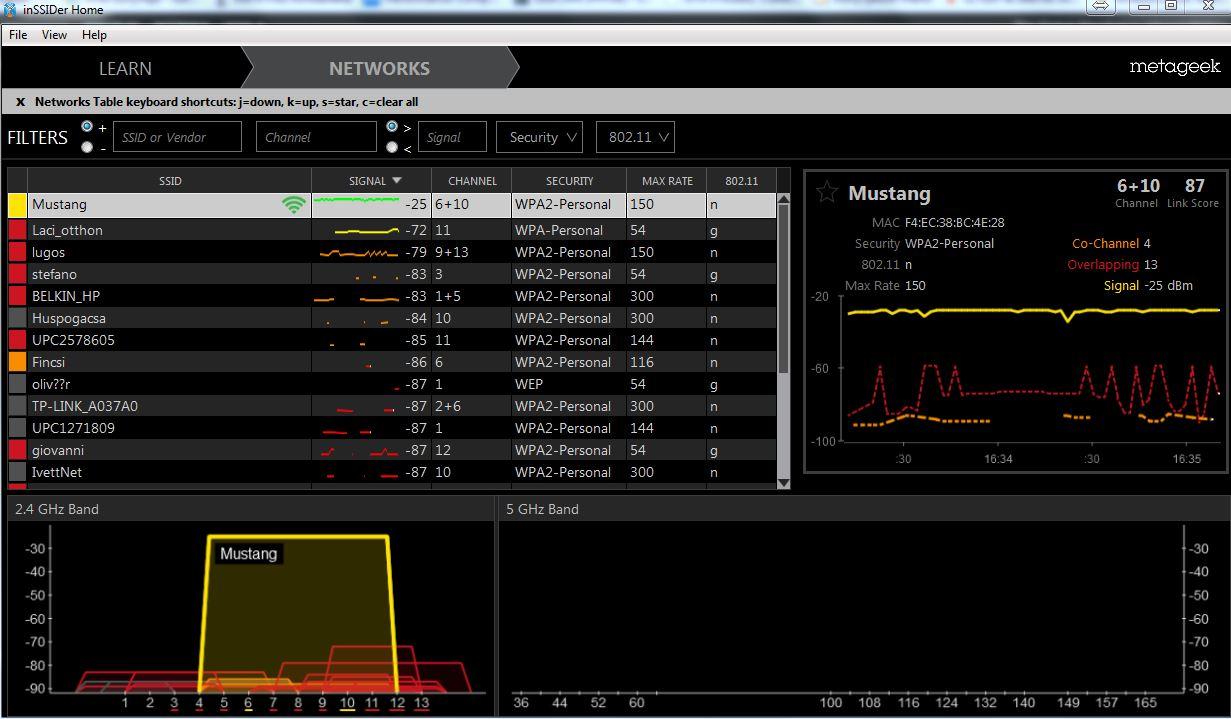Select the greater-than signal filter radio

point(392,127)
